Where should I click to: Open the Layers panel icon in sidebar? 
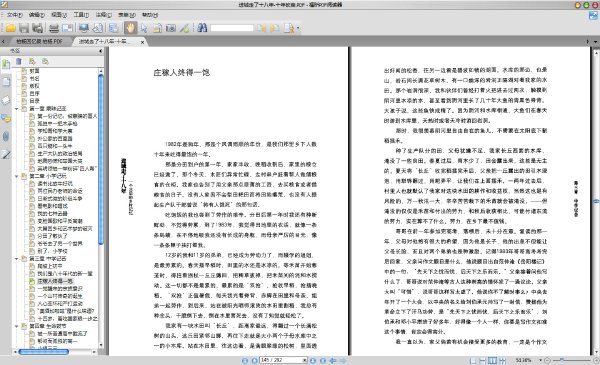point(6,100)
